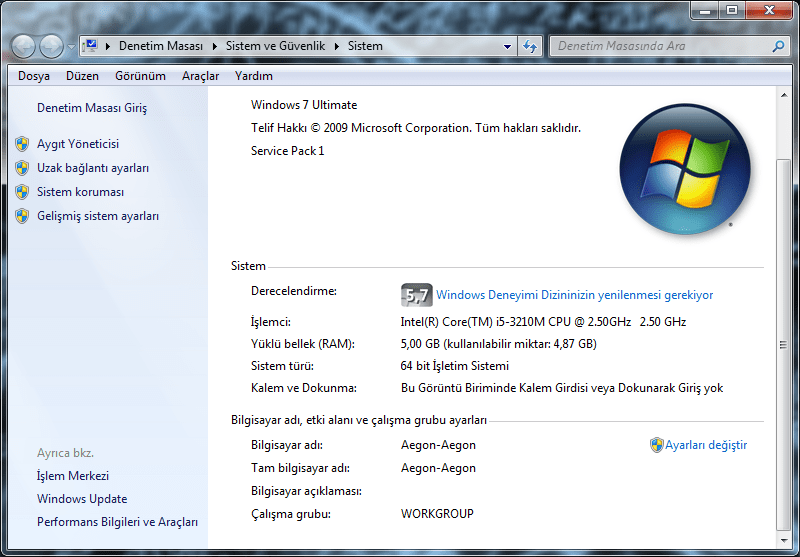The image size is (800, 557).
Task: Open Windows Deneyimi Dizininizin yenilenmesi gerekiyor link
Action: (574, 295)
